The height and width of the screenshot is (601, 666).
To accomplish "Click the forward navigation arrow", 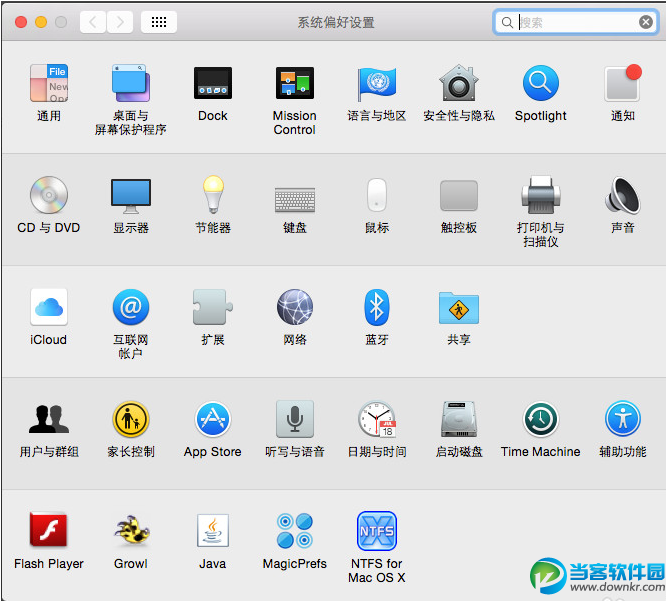I will coord(120,22).
